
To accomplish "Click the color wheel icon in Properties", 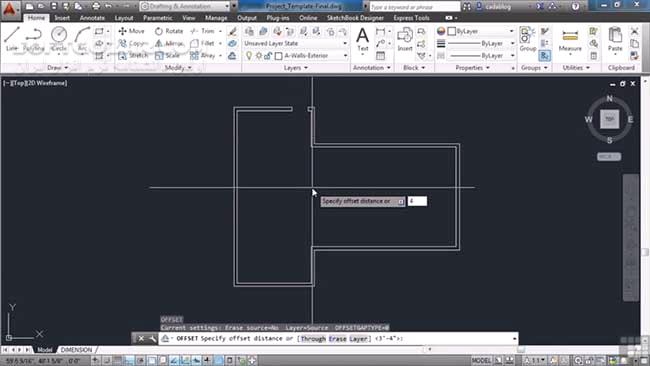I will click(x=441, y=32).
